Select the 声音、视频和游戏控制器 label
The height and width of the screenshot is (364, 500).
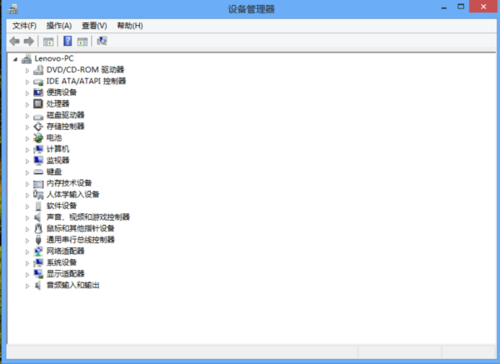tap(88, 217)
